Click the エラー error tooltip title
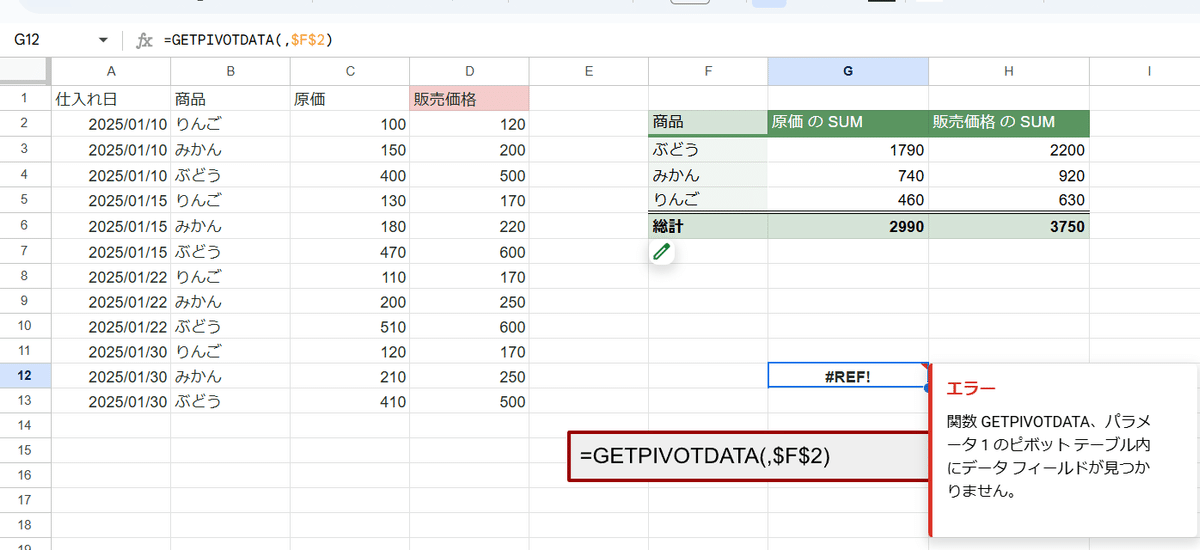The height and width of the screenshot is (550, 1200). tap(971, 388)
